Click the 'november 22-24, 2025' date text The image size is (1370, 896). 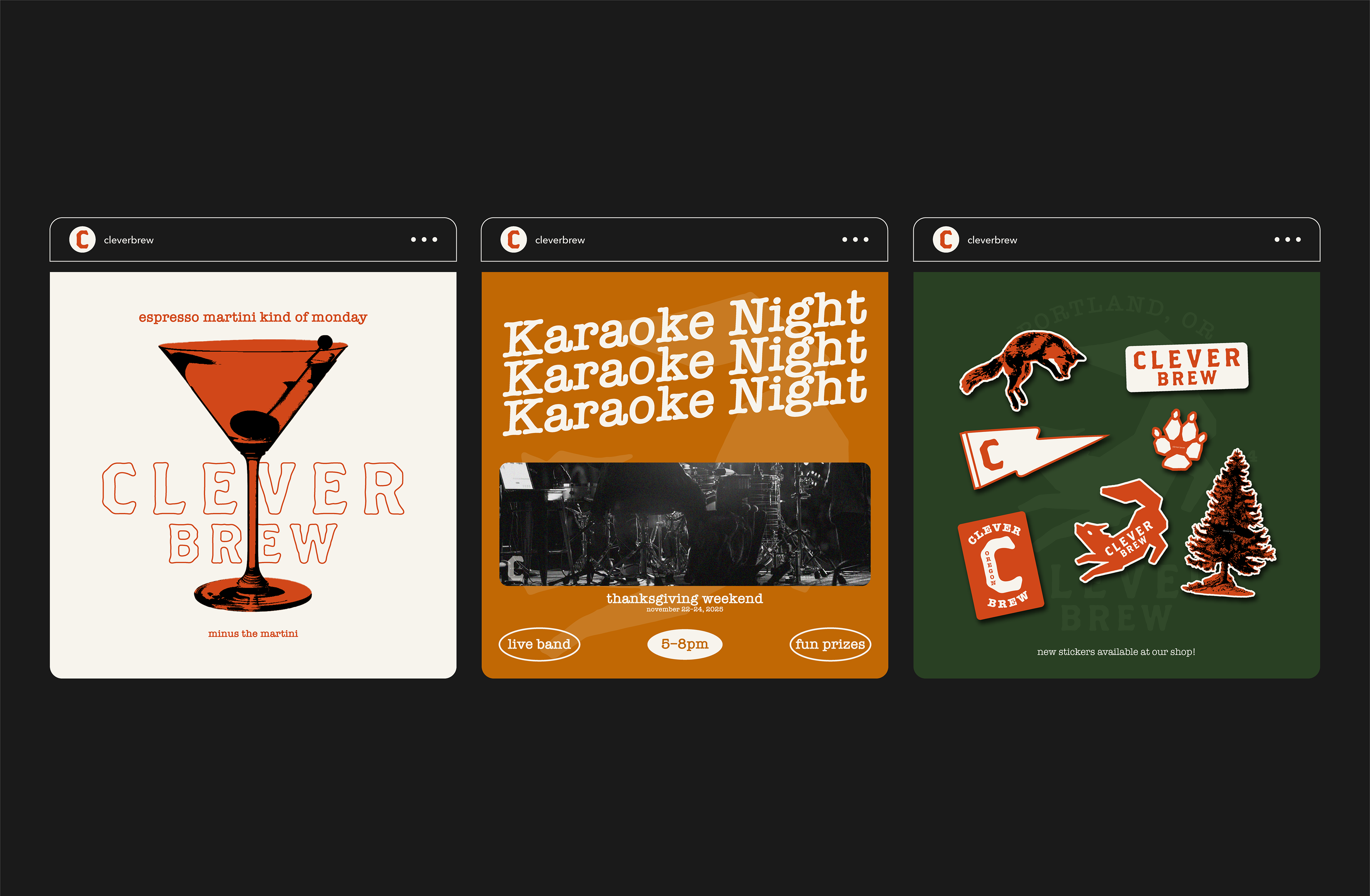[x=684, y=610]
